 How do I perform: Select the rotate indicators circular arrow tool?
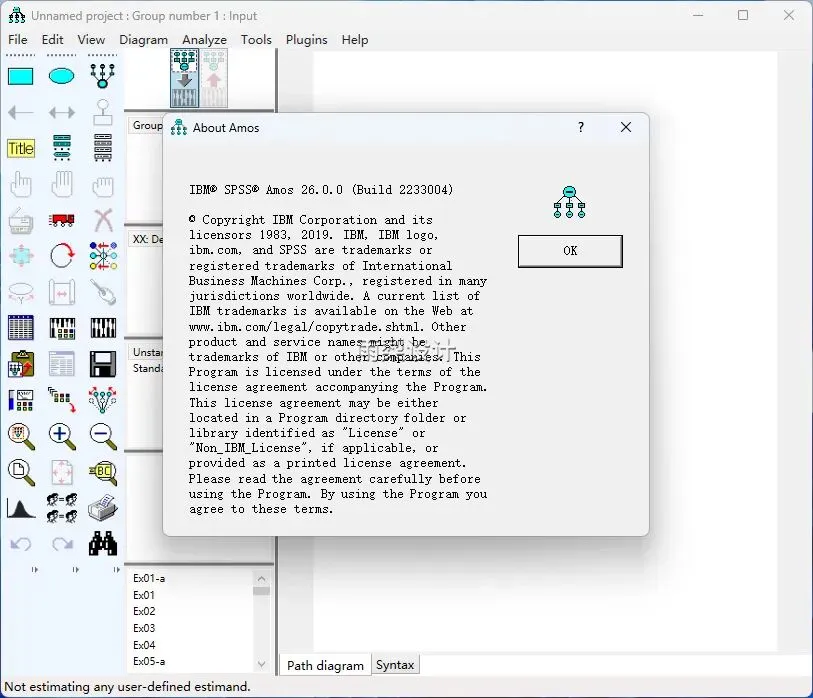61,256
